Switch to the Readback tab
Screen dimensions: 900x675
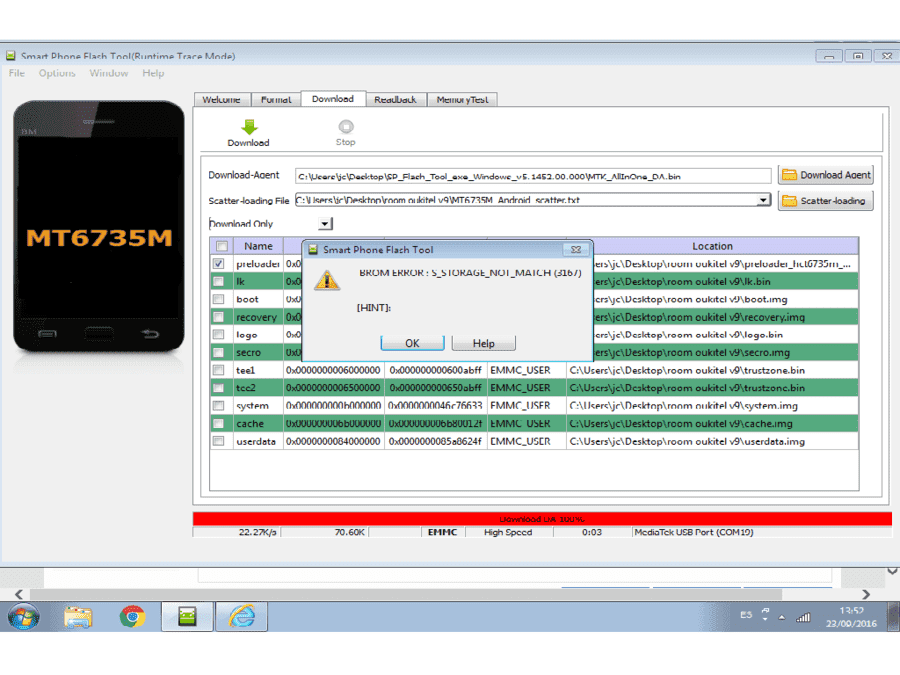pyautogui.click(x=395, y=99)
